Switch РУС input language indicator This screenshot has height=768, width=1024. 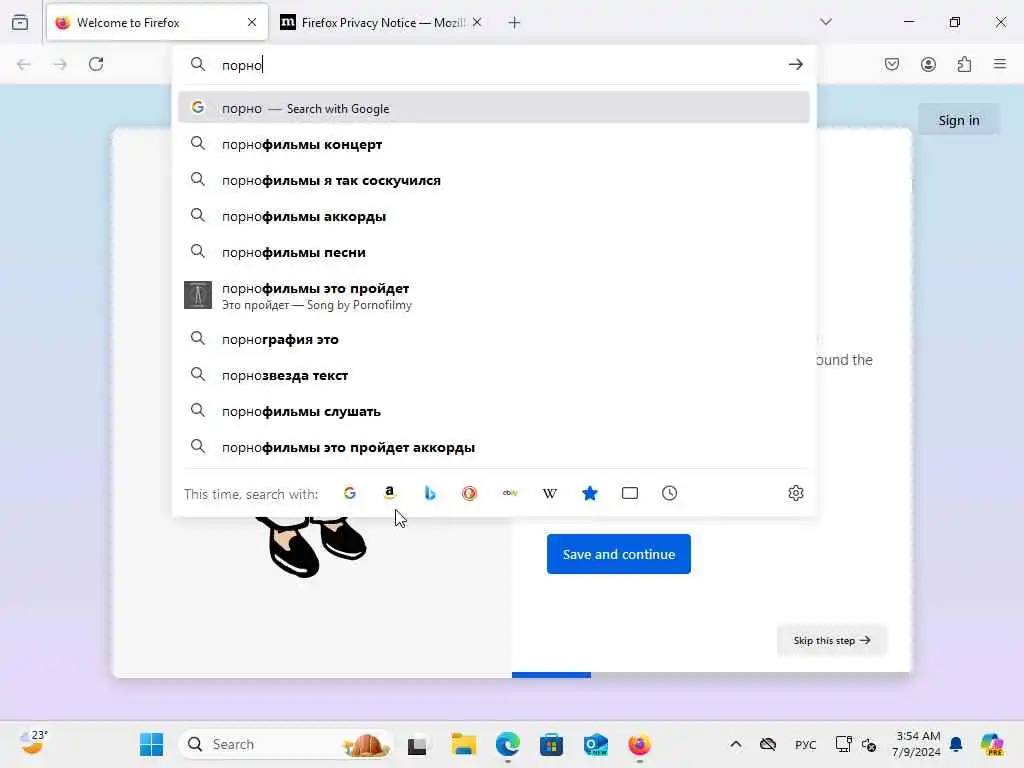pyautogui.click(x=805, y=744)
